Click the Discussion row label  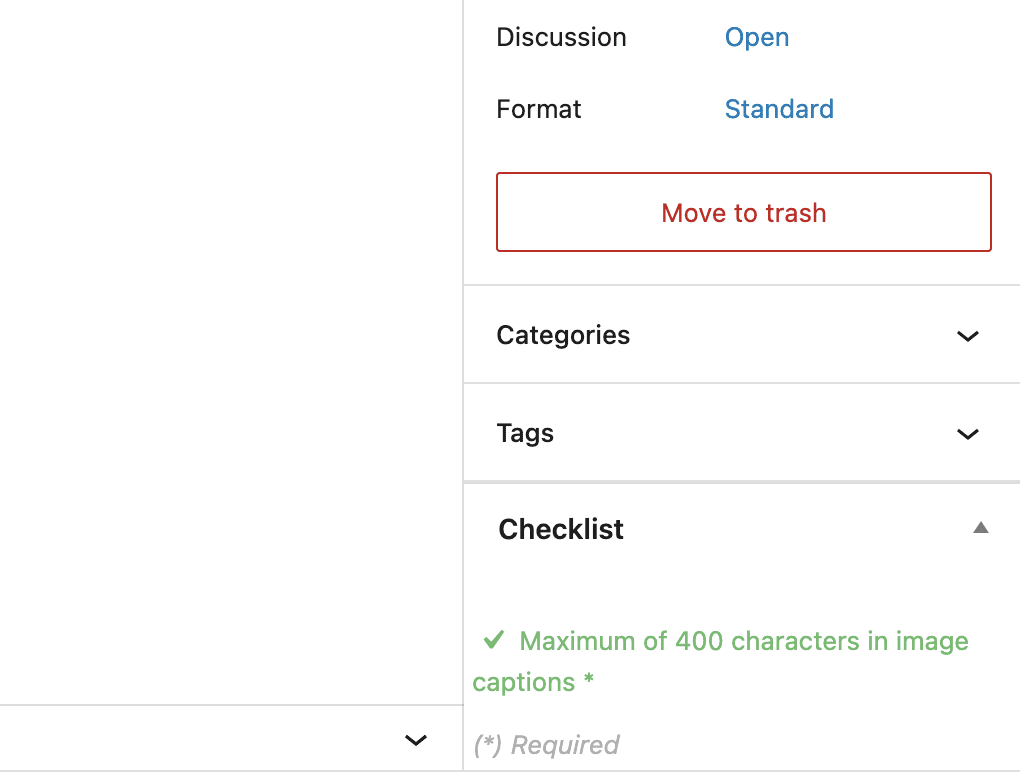pos(561,37)
